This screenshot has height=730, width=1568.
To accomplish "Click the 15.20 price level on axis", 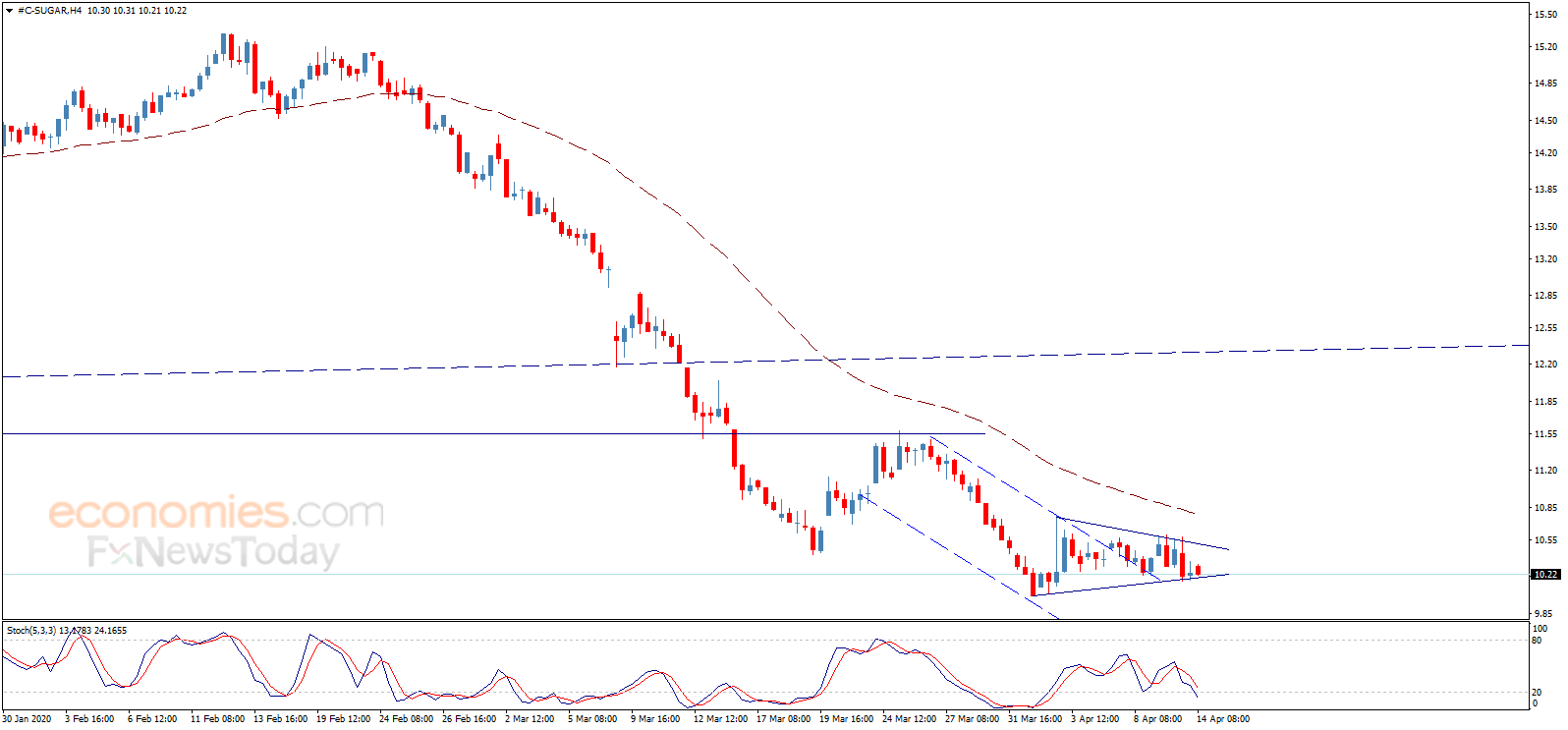I will (x=1545, y=46).
